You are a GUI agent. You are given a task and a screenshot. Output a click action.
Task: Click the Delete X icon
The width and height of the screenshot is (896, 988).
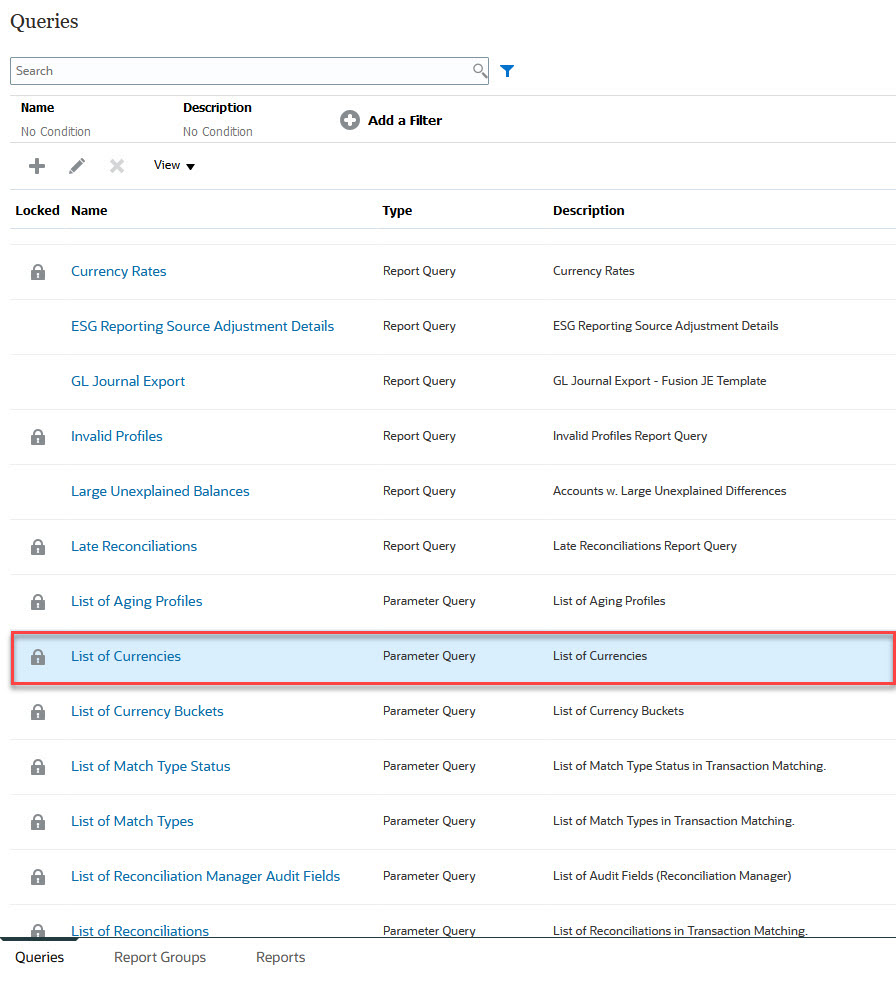pyautogui.click(x=117, y=166)
